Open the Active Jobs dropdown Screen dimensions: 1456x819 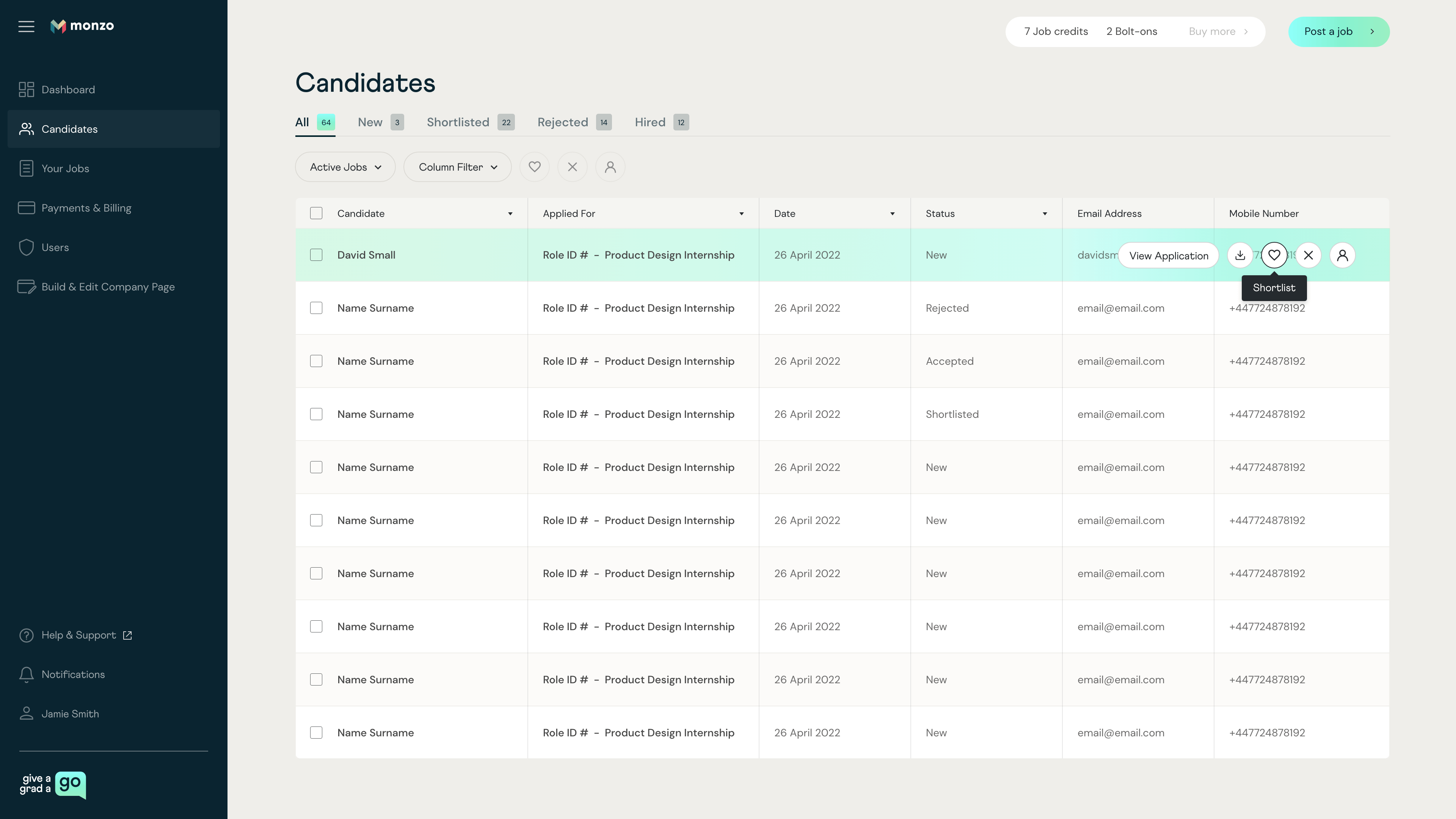pyautogui.click(x=345, y=167)
